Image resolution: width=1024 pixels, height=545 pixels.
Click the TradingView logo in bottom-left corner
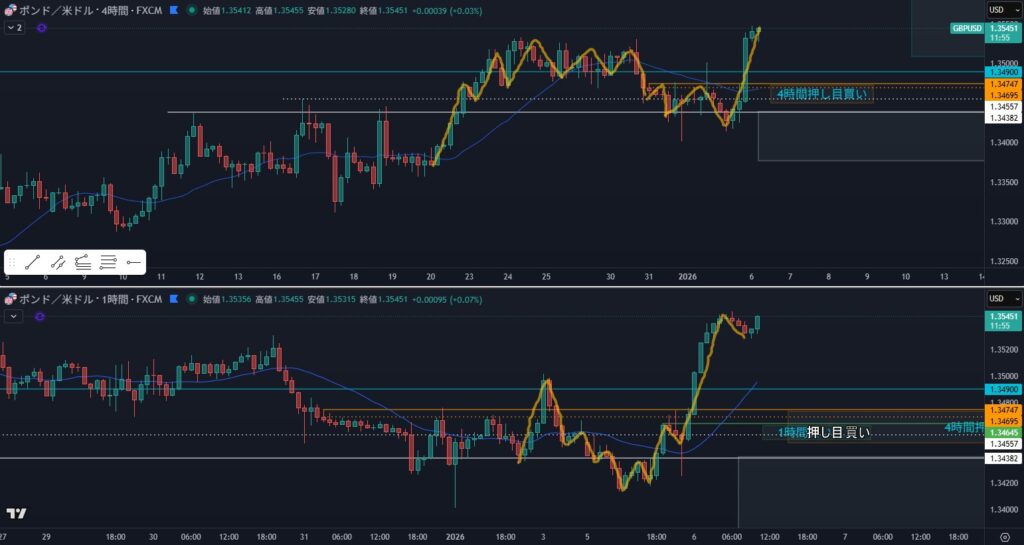click(16, 514)
